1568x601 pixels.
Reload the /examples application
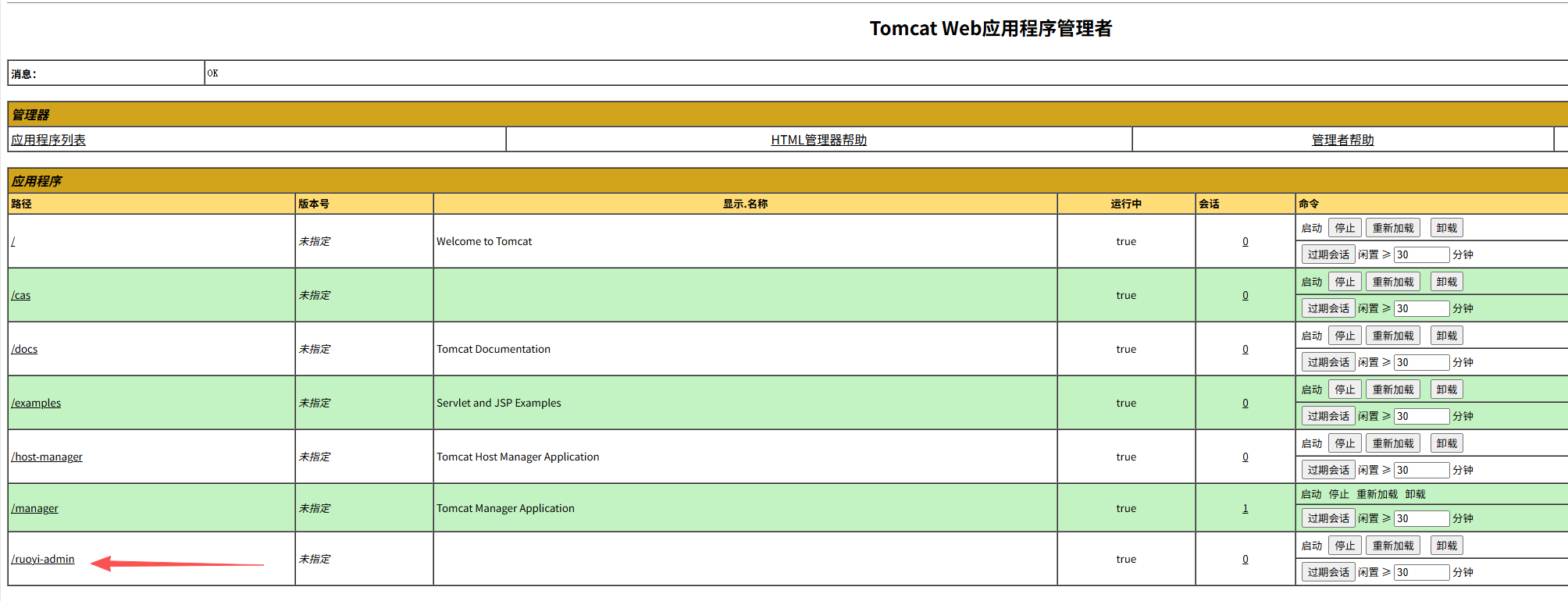point(1393,389)
